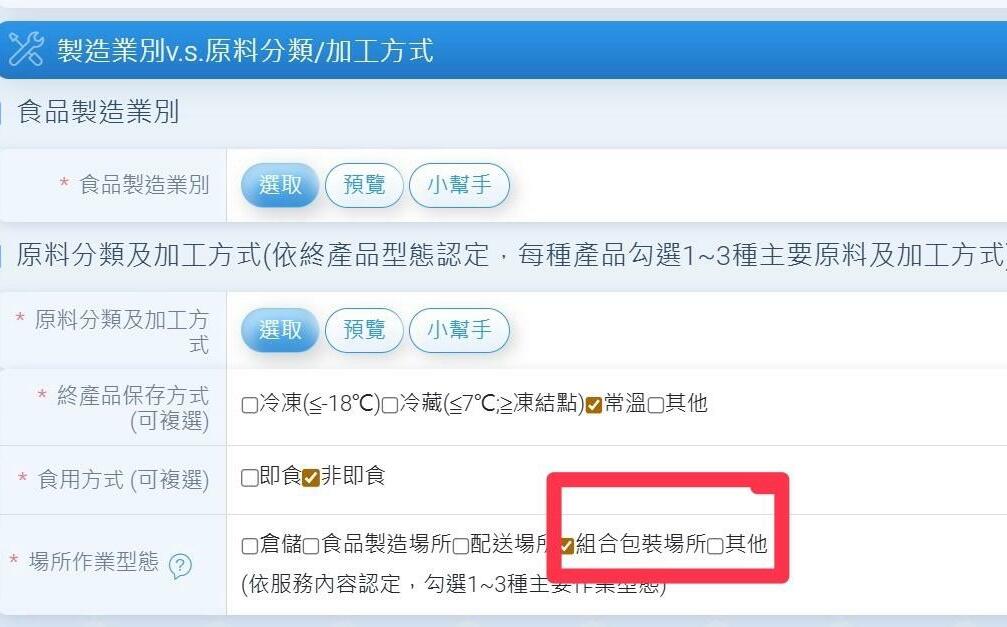Click the wrench icon in the blue header

coord(26,49)
